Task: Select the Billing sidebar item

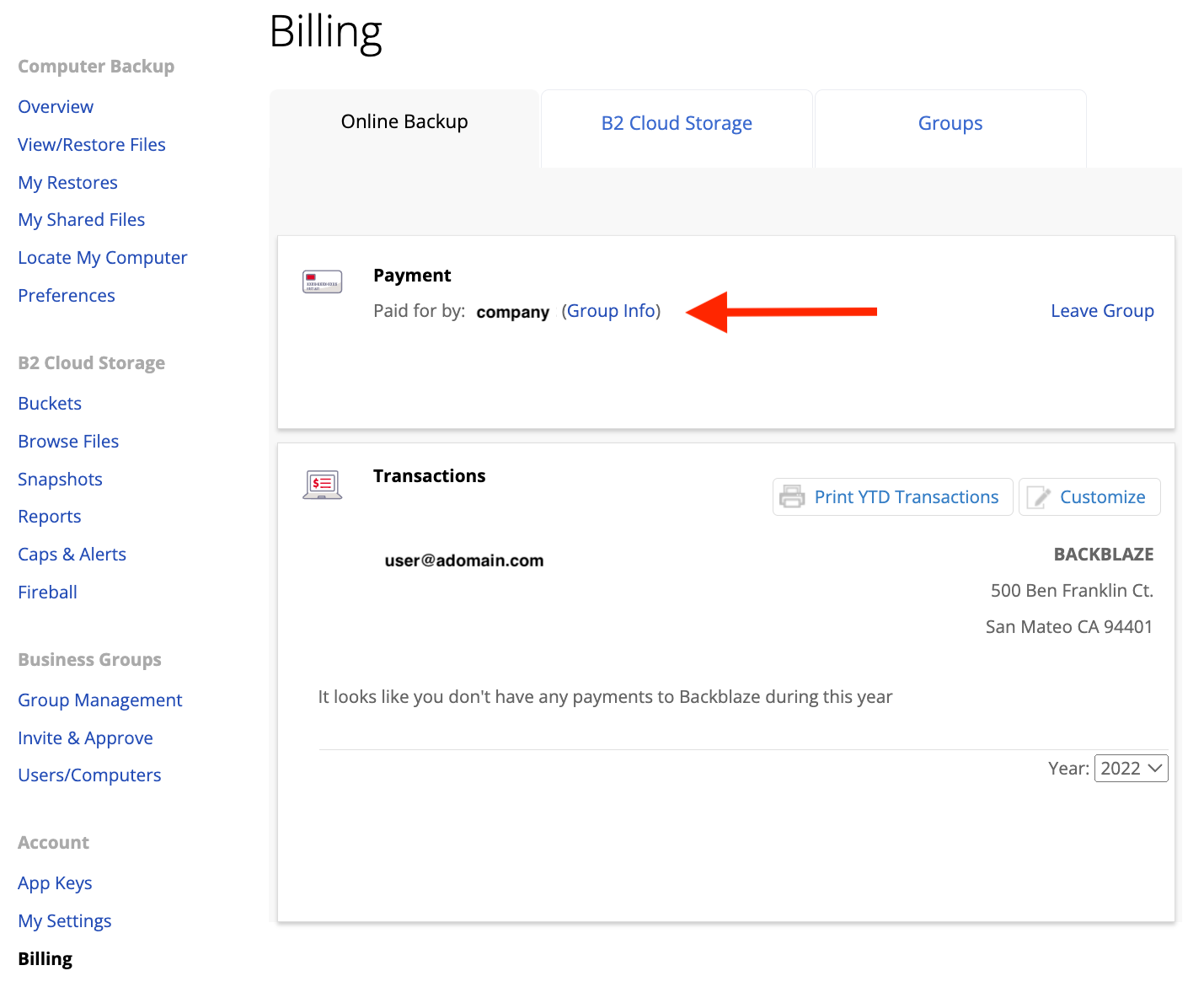Action: tap(45, 959)
